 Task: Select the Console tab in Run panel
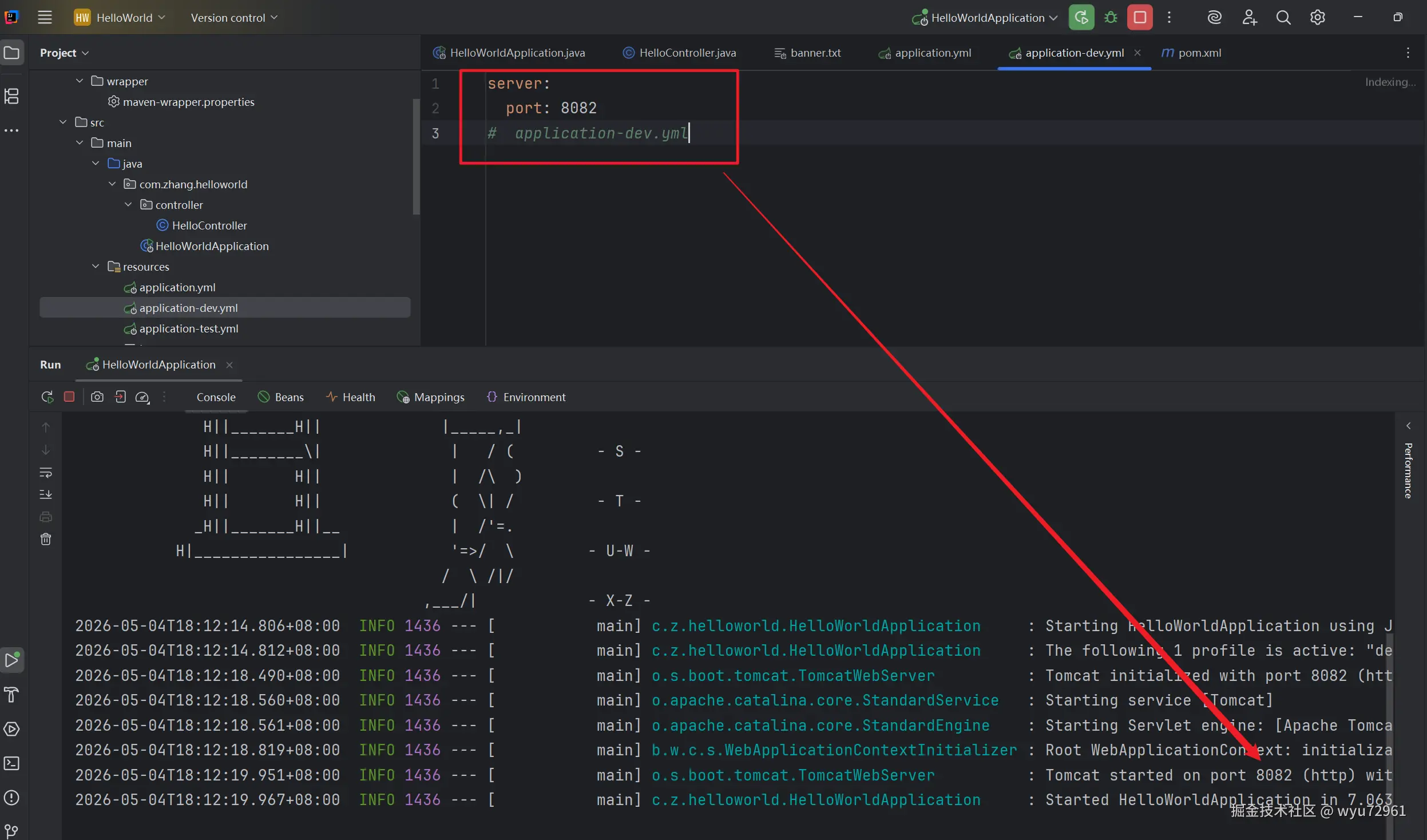tap(216, 397)
